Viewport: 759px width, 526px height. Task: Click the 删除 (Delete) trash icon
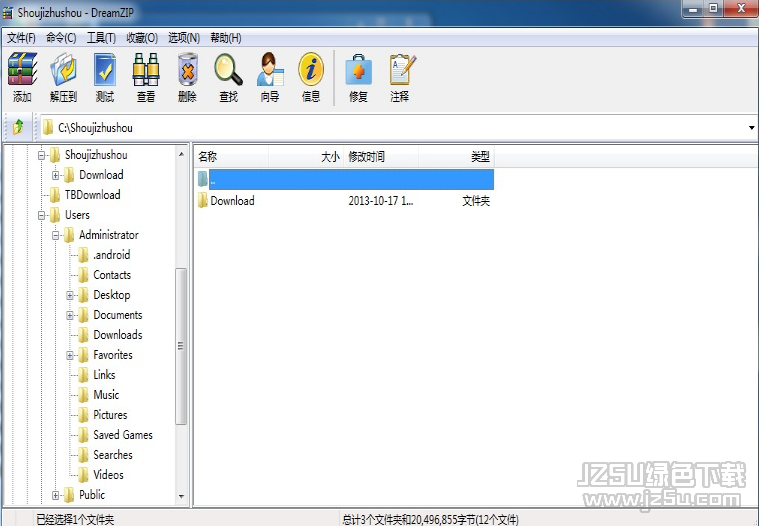pyautogui.click(x=187, y=70)
